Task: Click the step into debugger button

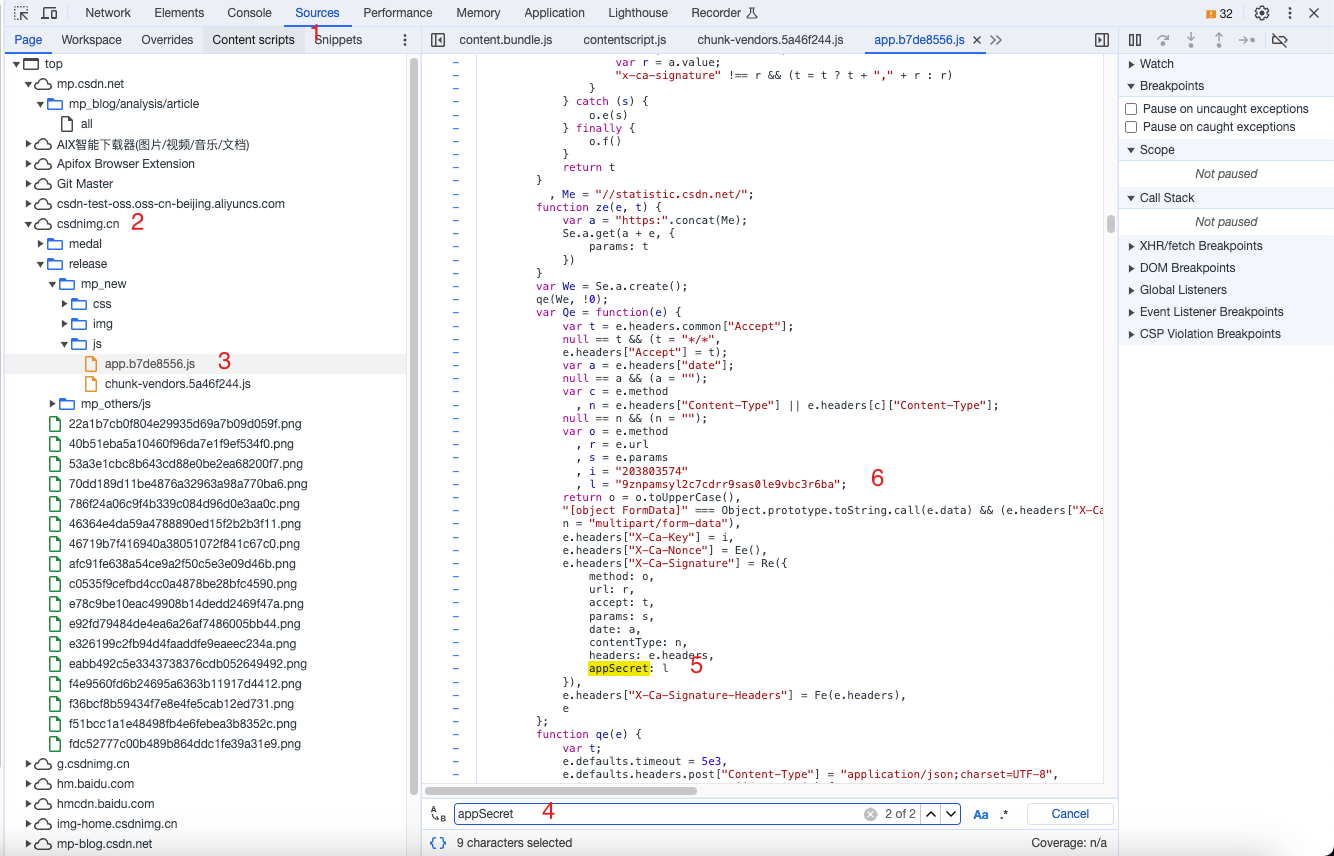Action: pos(1191,40)
